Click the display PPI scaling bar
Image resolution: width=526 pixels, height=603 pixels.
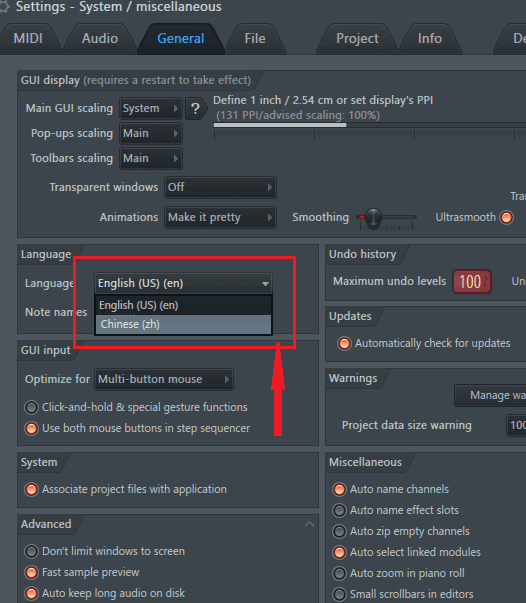pos(369,125)
